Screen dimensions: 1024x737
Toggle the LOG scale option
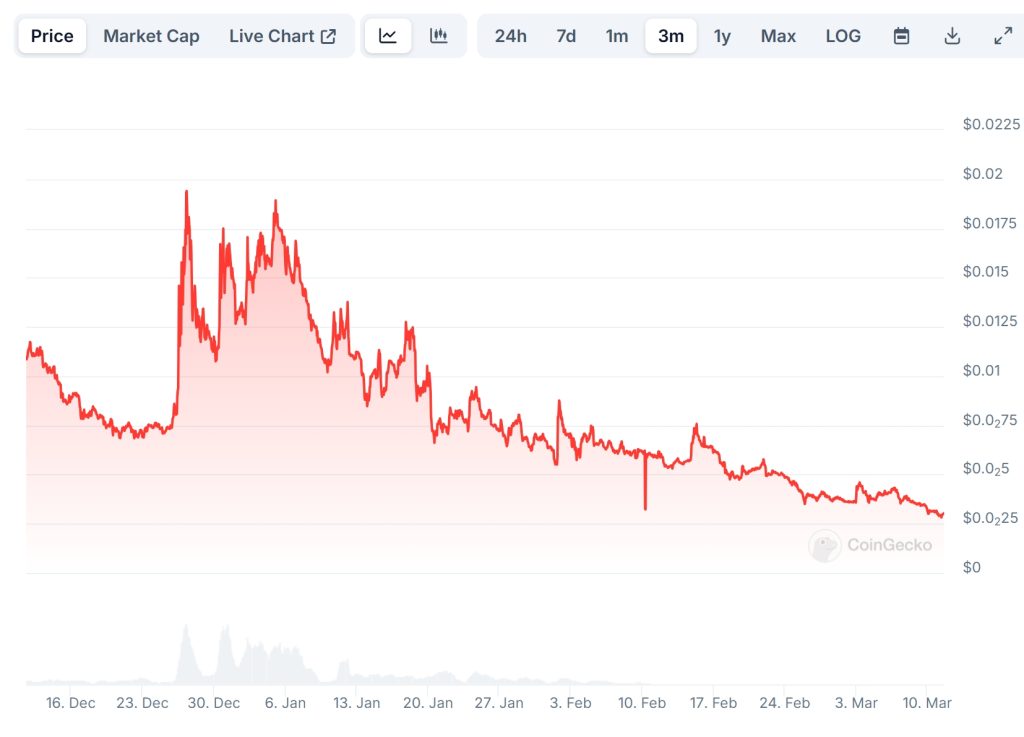coord(843,36)
